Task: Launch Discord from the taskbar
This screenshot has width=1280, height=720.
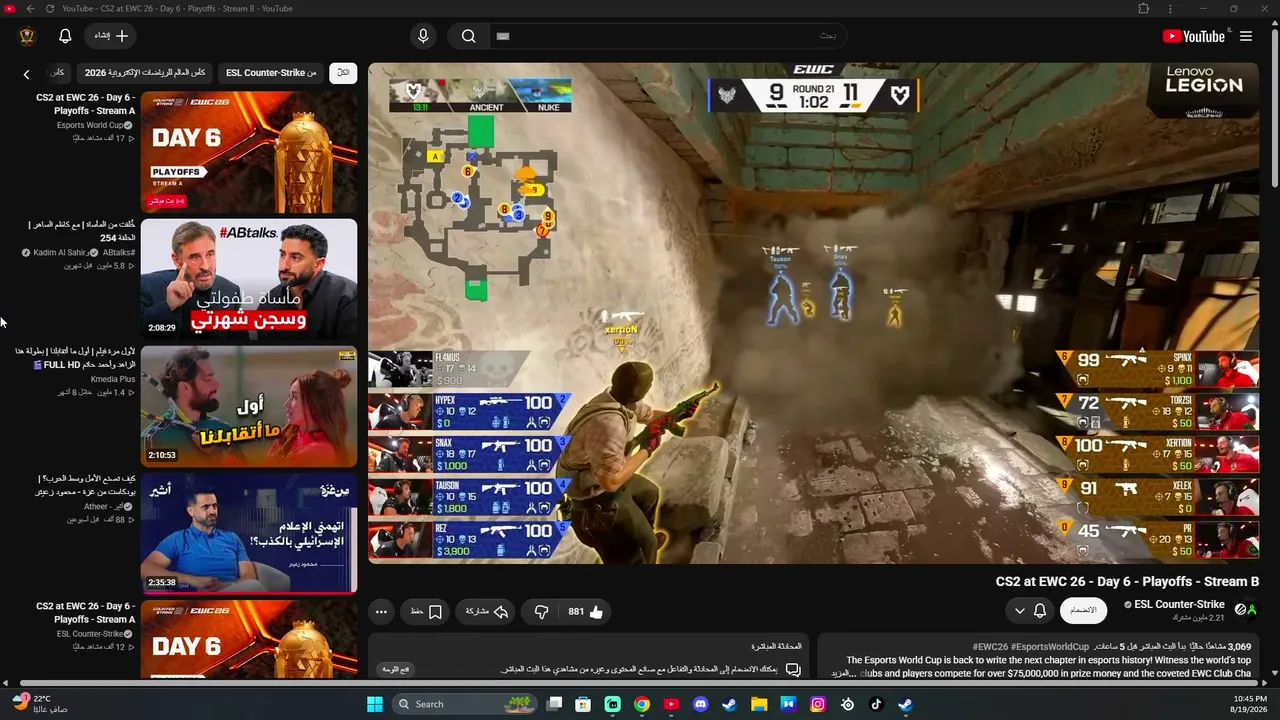Action: click(700, 704)
